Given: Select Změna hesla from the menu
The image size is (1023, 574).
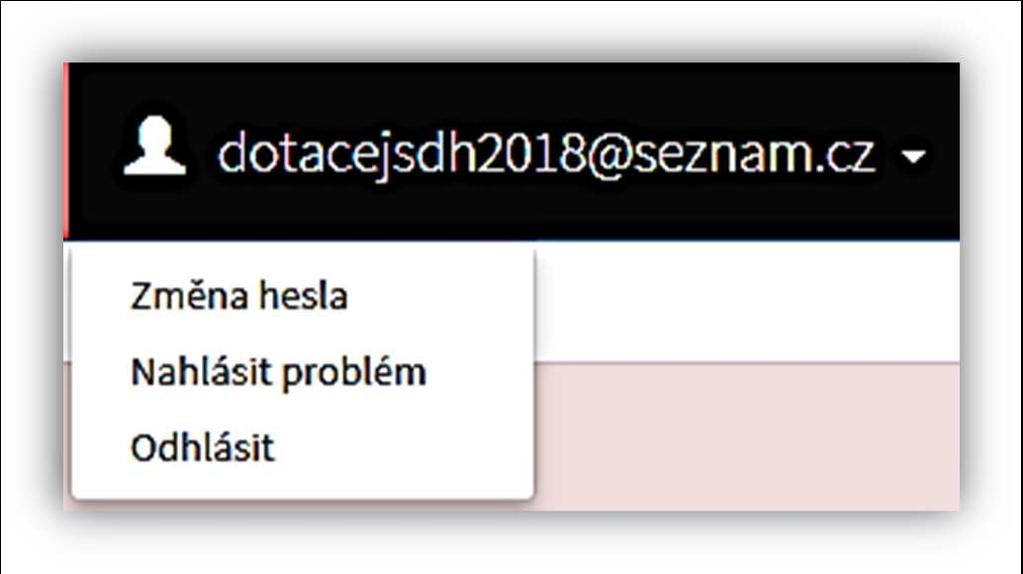Looking at the screenshot, I should [239, 296].
